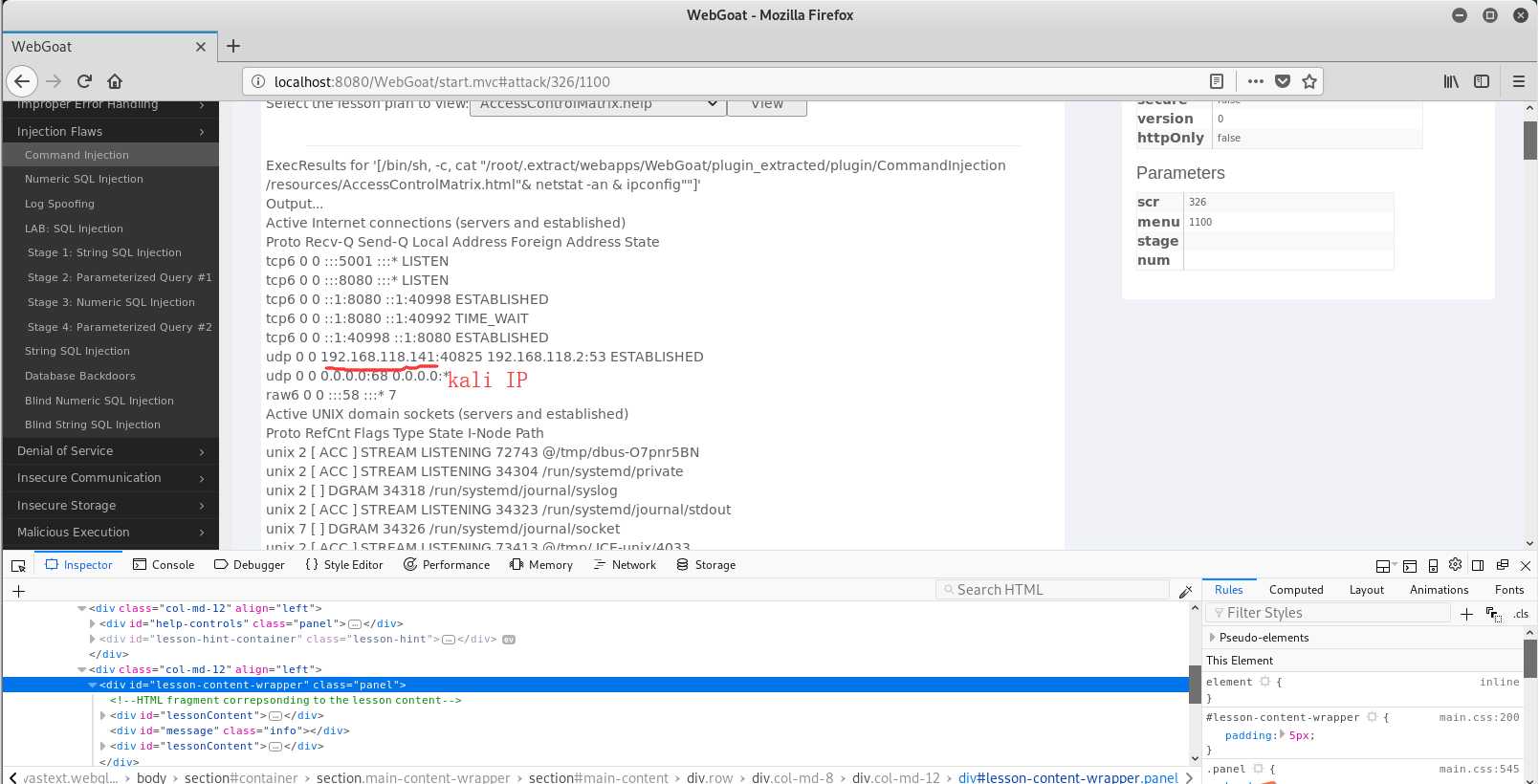
Task: Go back to the previous page
Action: point(23,81)
